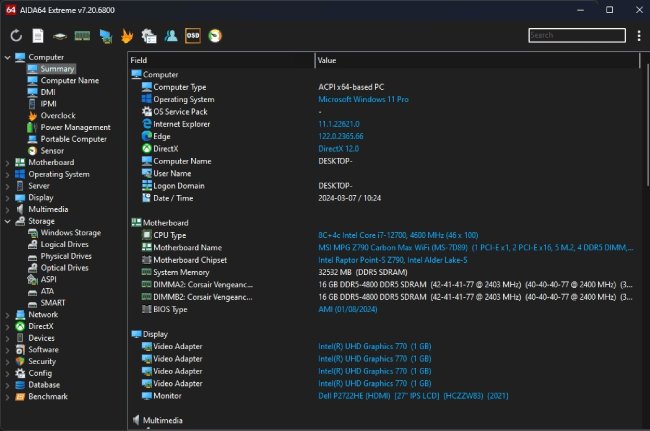Click the Refresh toolbar icon

coord(16,36)
